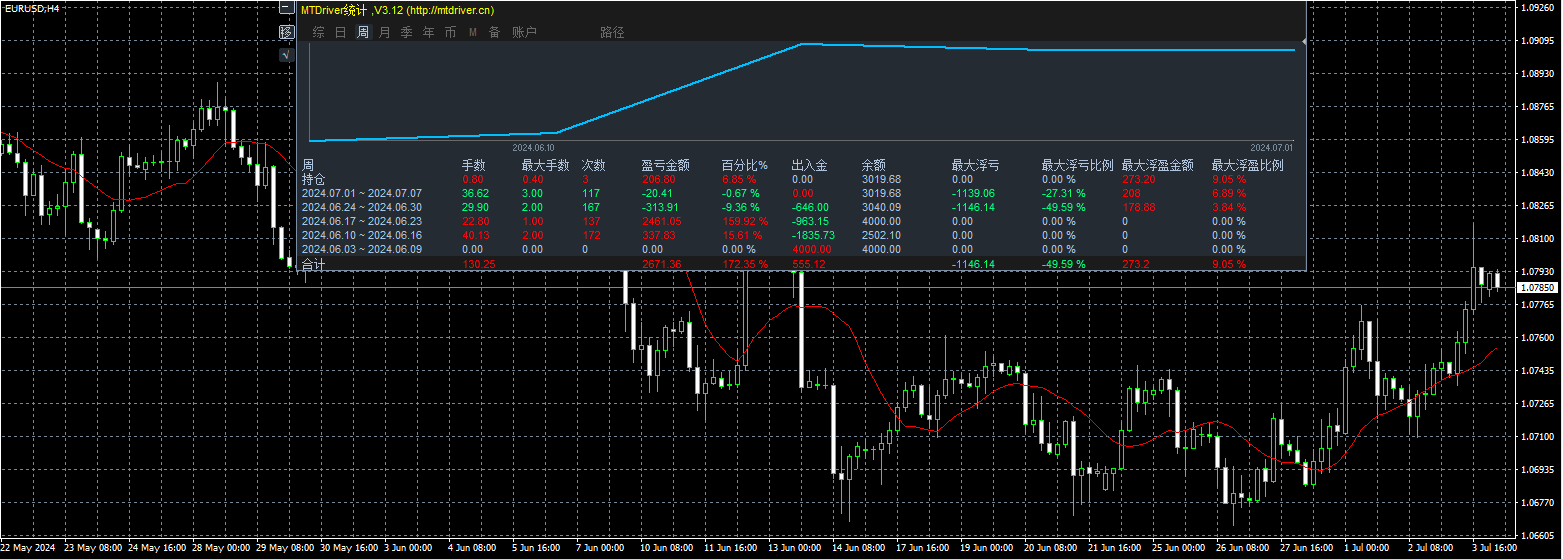This screenshot has width=1563, height=559.
Task: Collapse panel using right edge triangle arrow
Action: click(x=1304, y=41)
